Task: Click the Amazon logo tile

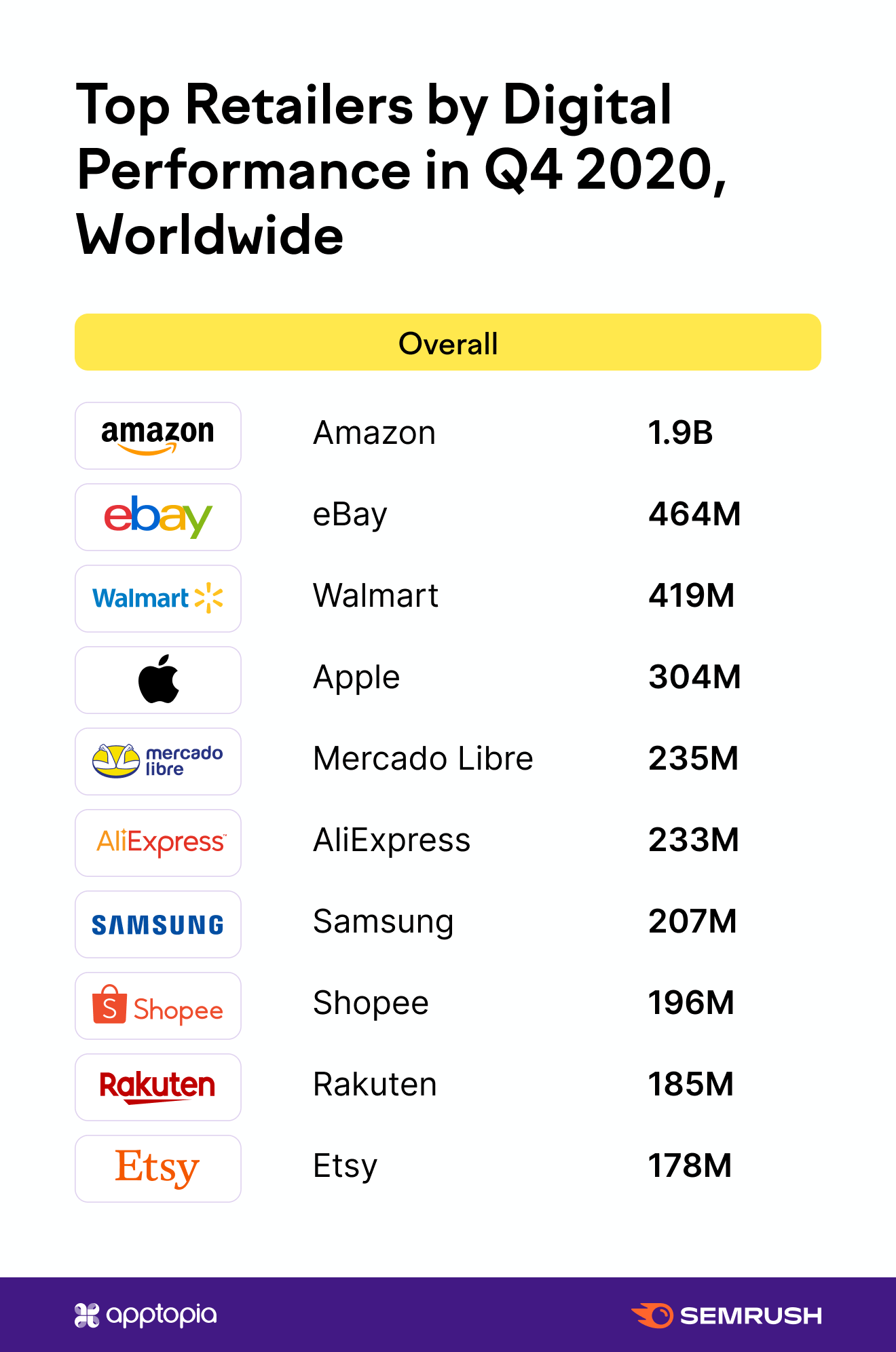Action: coord(158,436)
